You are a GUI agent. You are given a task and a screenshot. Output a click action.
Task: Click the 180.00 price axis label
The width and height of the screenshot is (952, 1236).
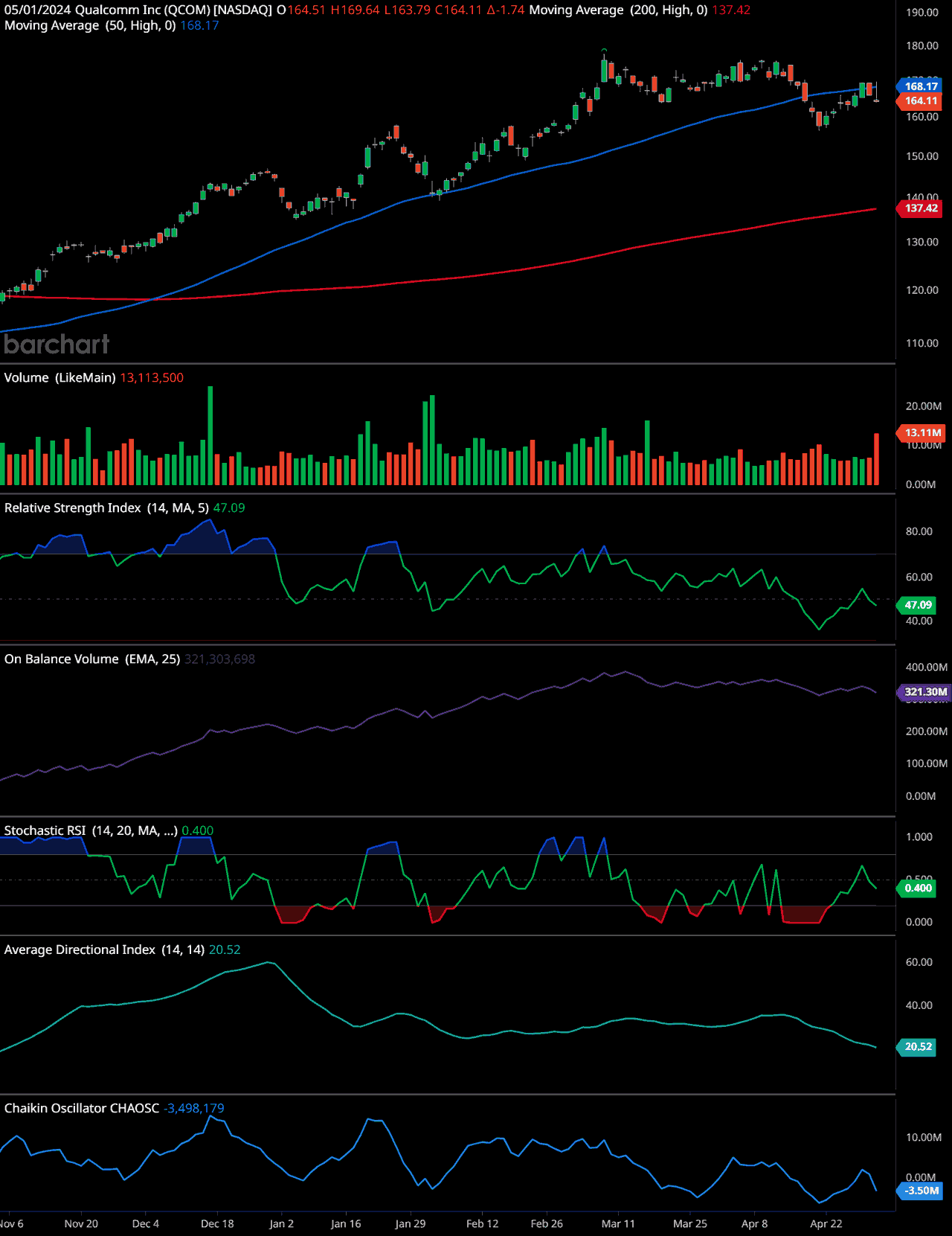(x=922, y=45)
